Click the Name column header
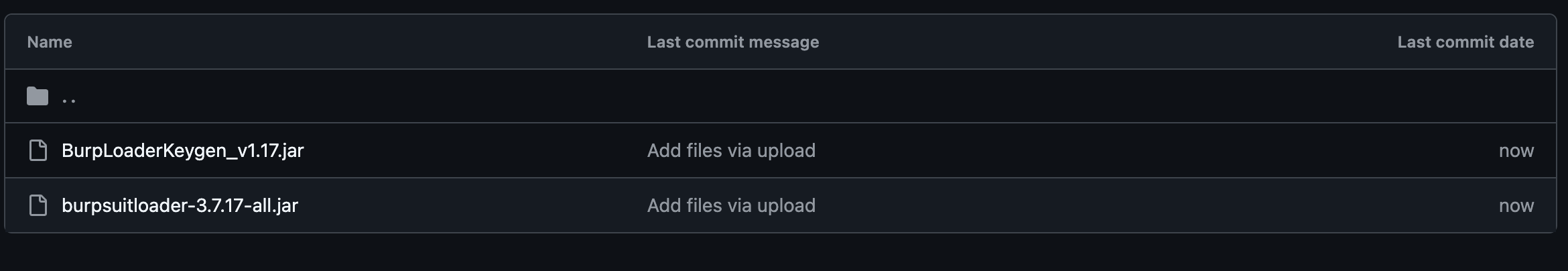This screenshot has width=1568, height=271. click(50, 42)
